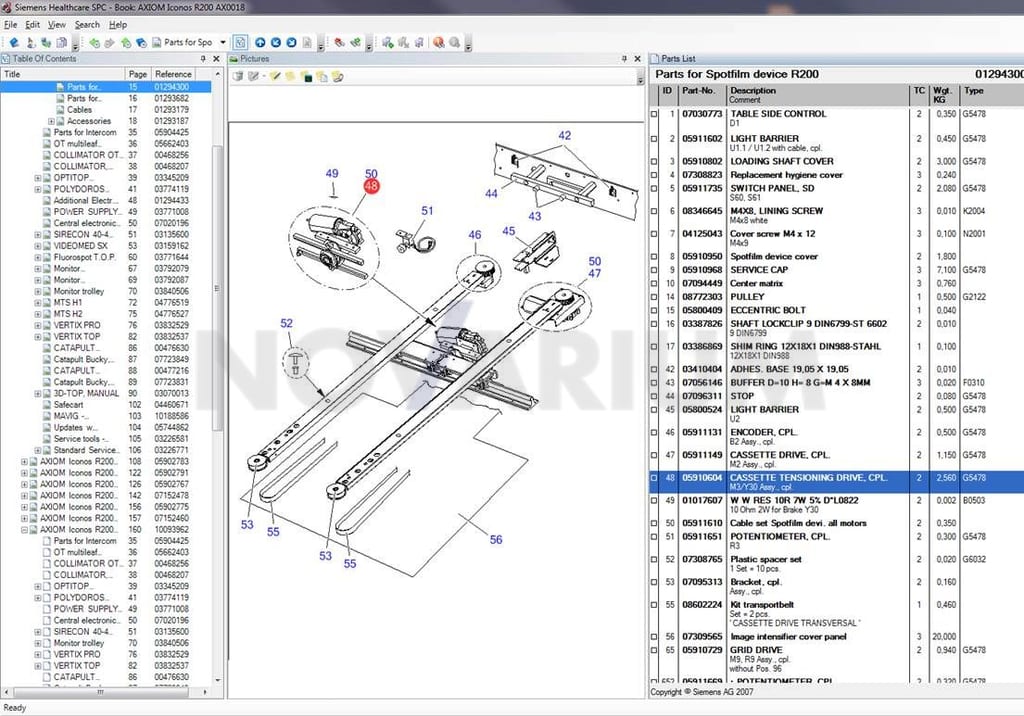Image resolution: width=1024 pixels, height=716 pixels.
Task: Tick the checkbox for Bracket, cpl. row
Action: 654,583
